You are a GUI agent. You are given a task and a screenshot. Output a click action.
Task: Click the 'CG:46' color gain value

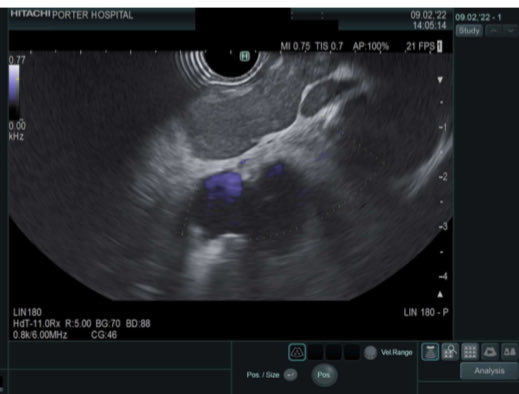[104, 335]
